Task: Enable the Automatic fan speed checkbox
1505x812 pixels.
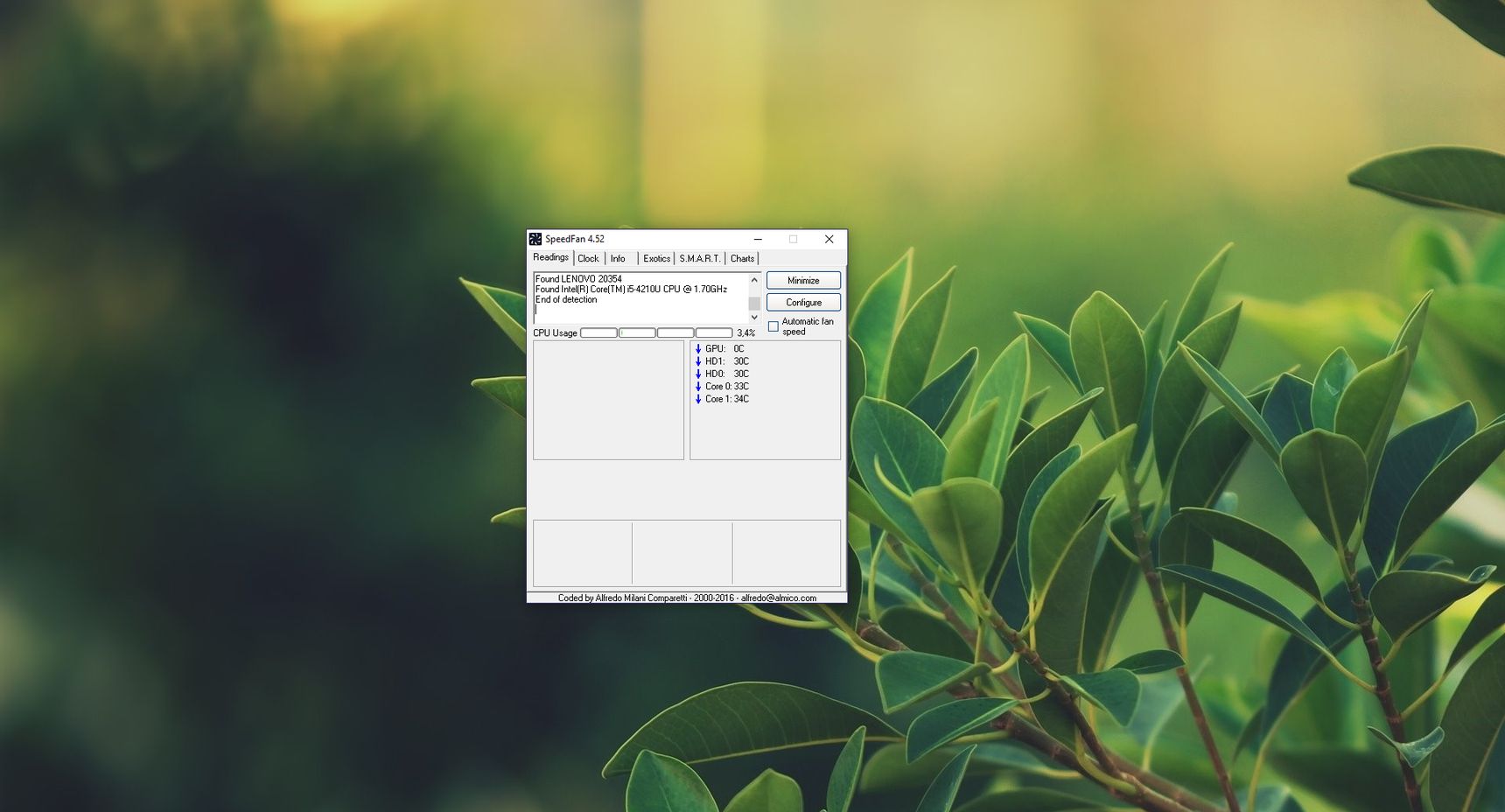Action: (x=773, y=326)
